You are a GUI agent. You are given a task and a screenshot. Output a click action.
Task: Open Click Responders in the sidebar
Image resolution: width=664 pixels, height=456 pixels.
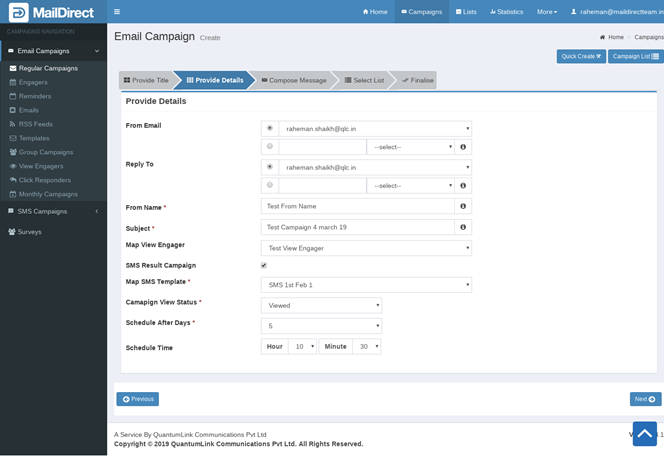pos(44,180)
